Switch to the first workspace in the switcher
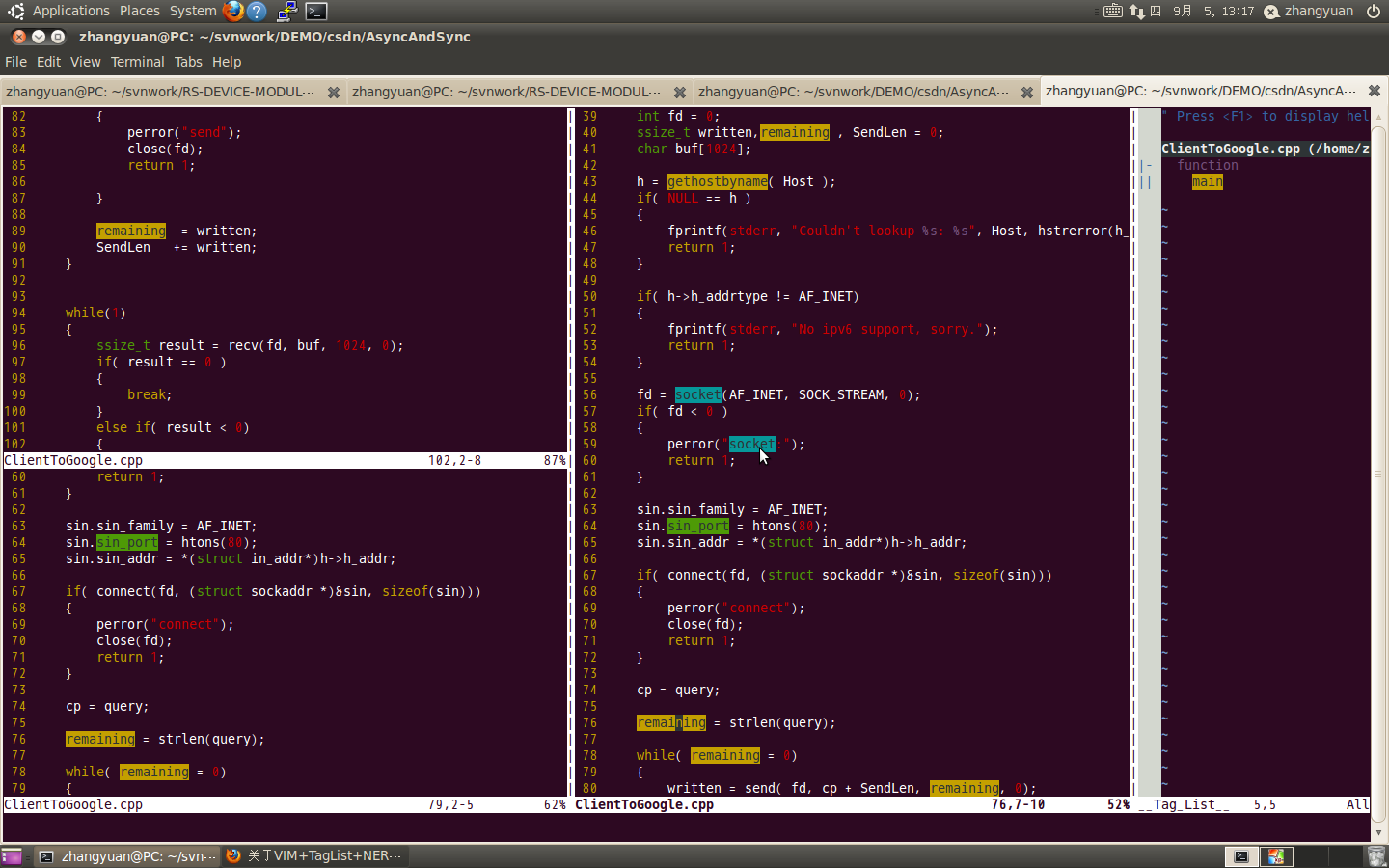Screen dimensions: 1389x868 pos(1241,856)
